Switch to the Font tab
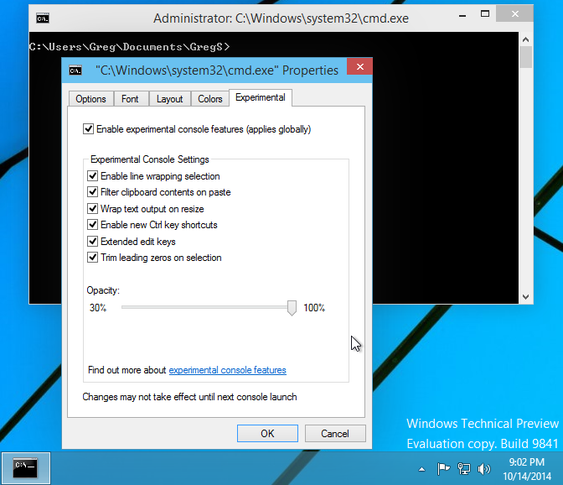 (x=130, y=99)
